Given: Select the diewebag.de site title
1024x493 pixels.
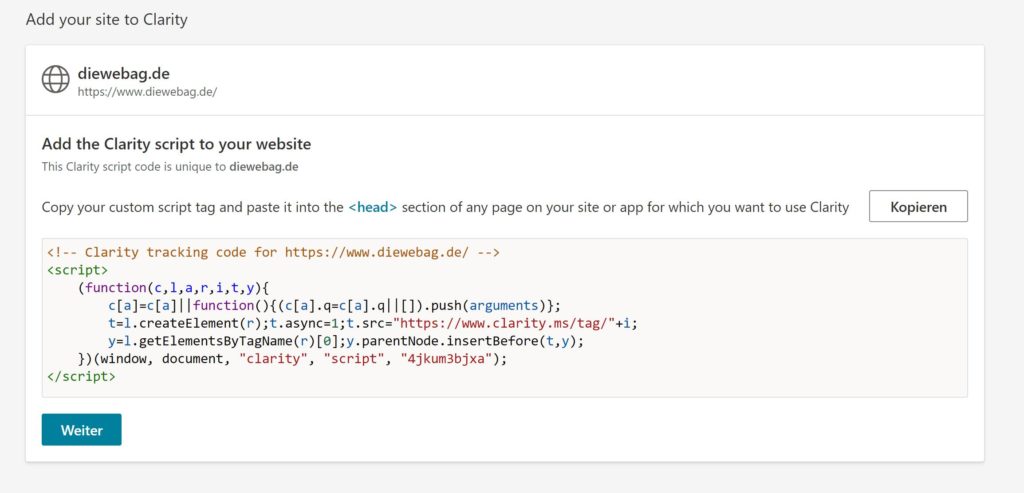Looking at the screenshot, I should 123,73.
